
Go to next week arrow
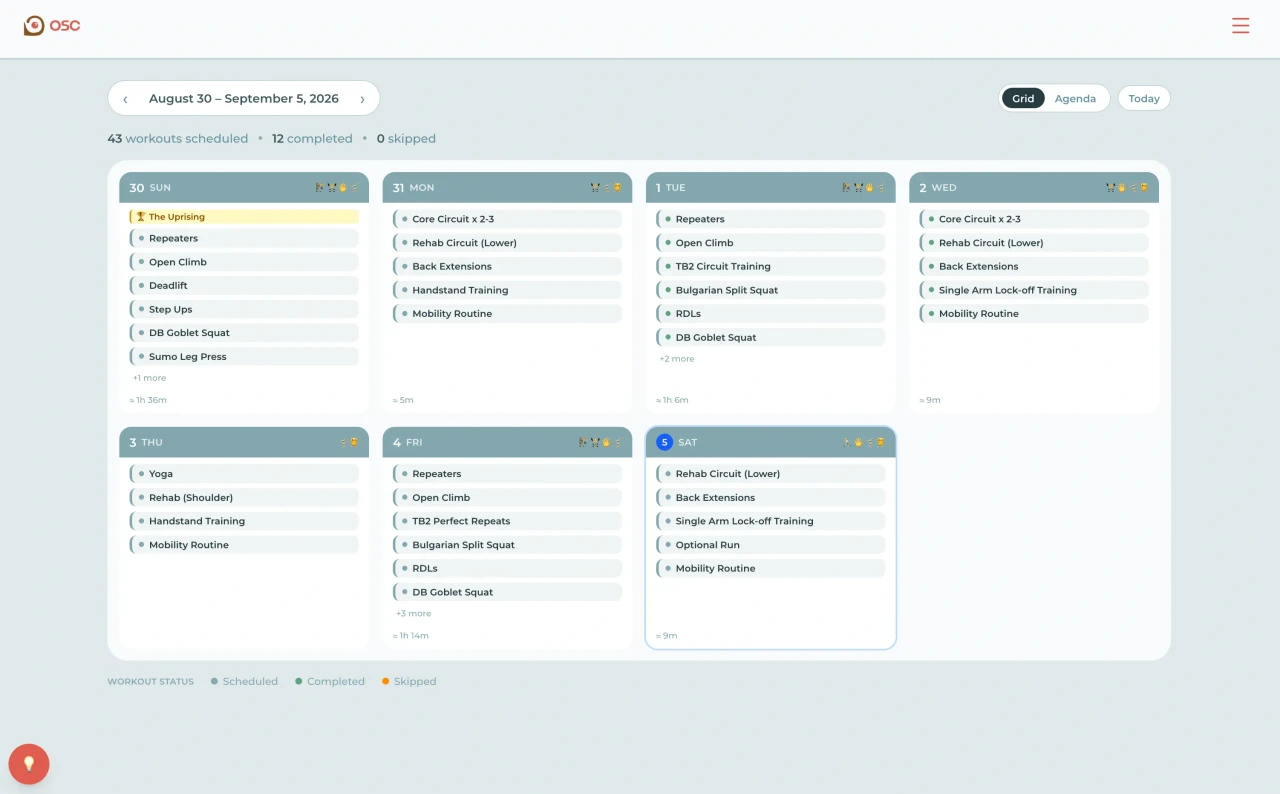pyautogui.click(x=362, y=99)
